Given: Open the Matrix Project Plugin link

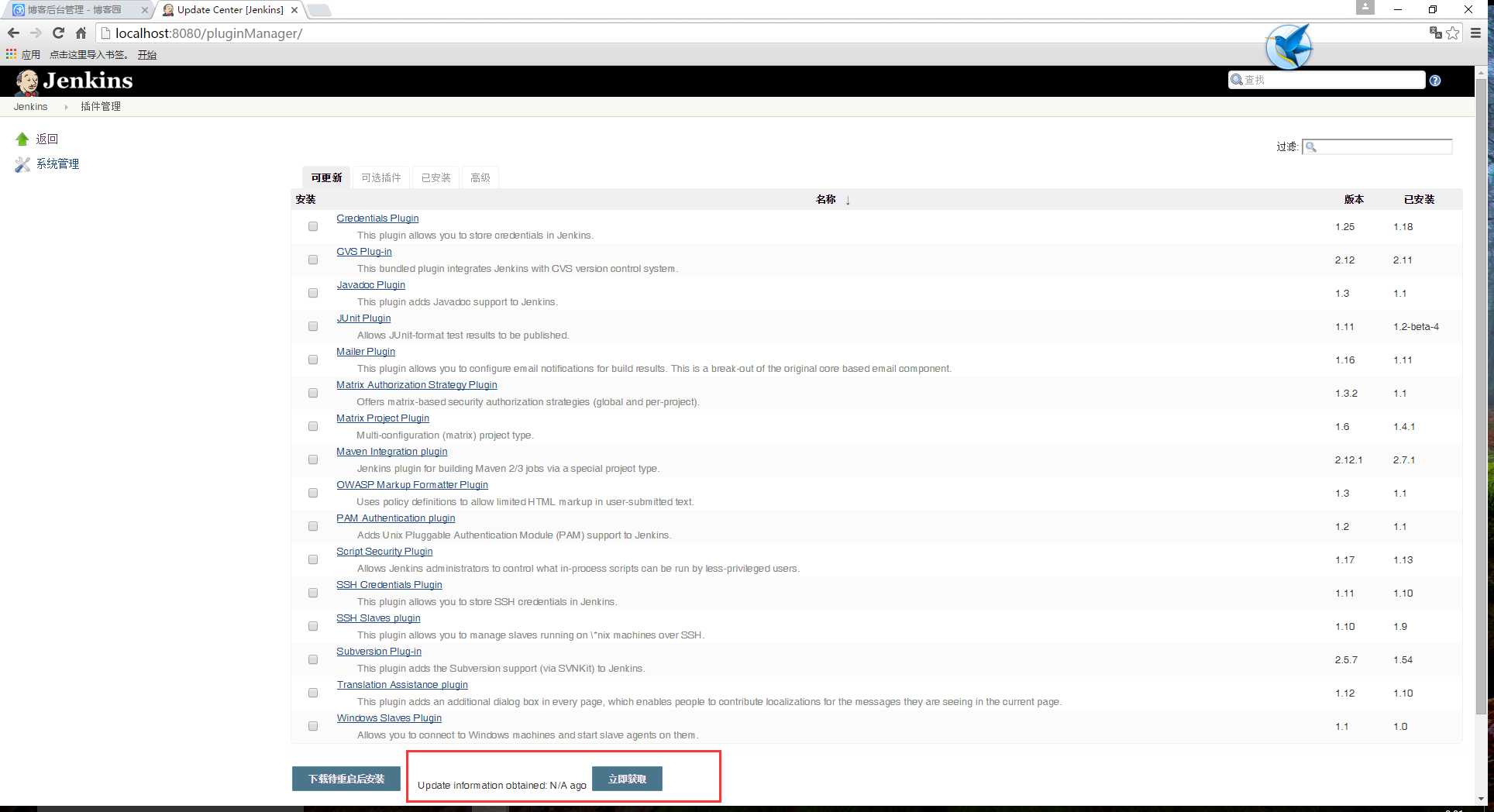Looking at the screenshot, I should tap(383, 418).
